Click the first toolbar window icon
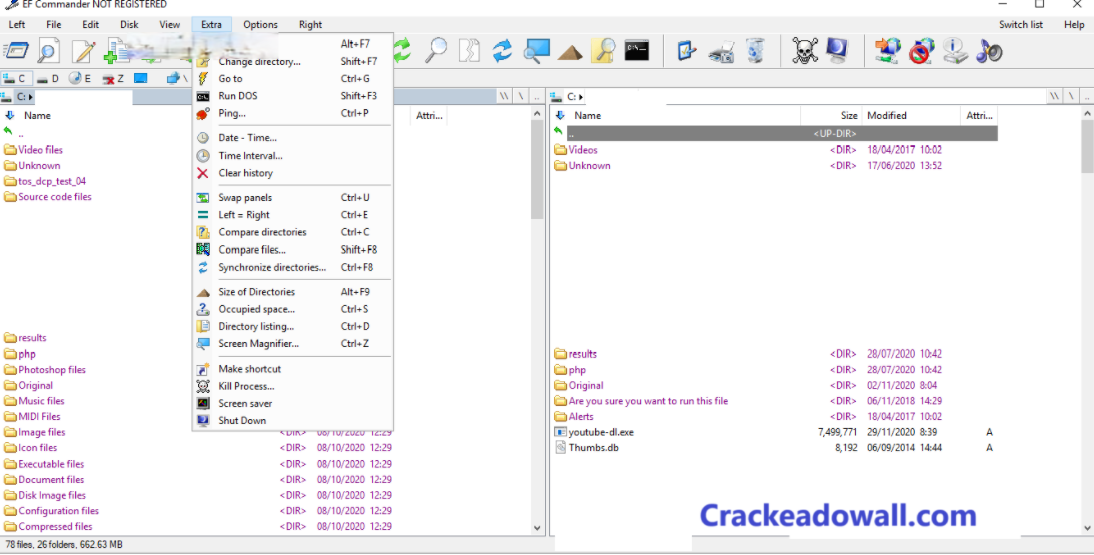1094x555 pixels. 15,51
